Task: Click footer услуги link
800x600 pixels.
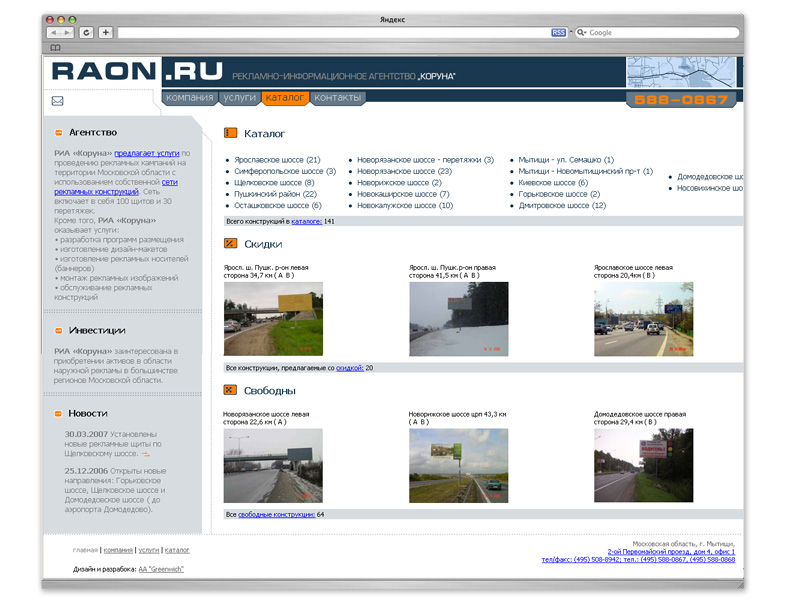Action: click(149, 550)
